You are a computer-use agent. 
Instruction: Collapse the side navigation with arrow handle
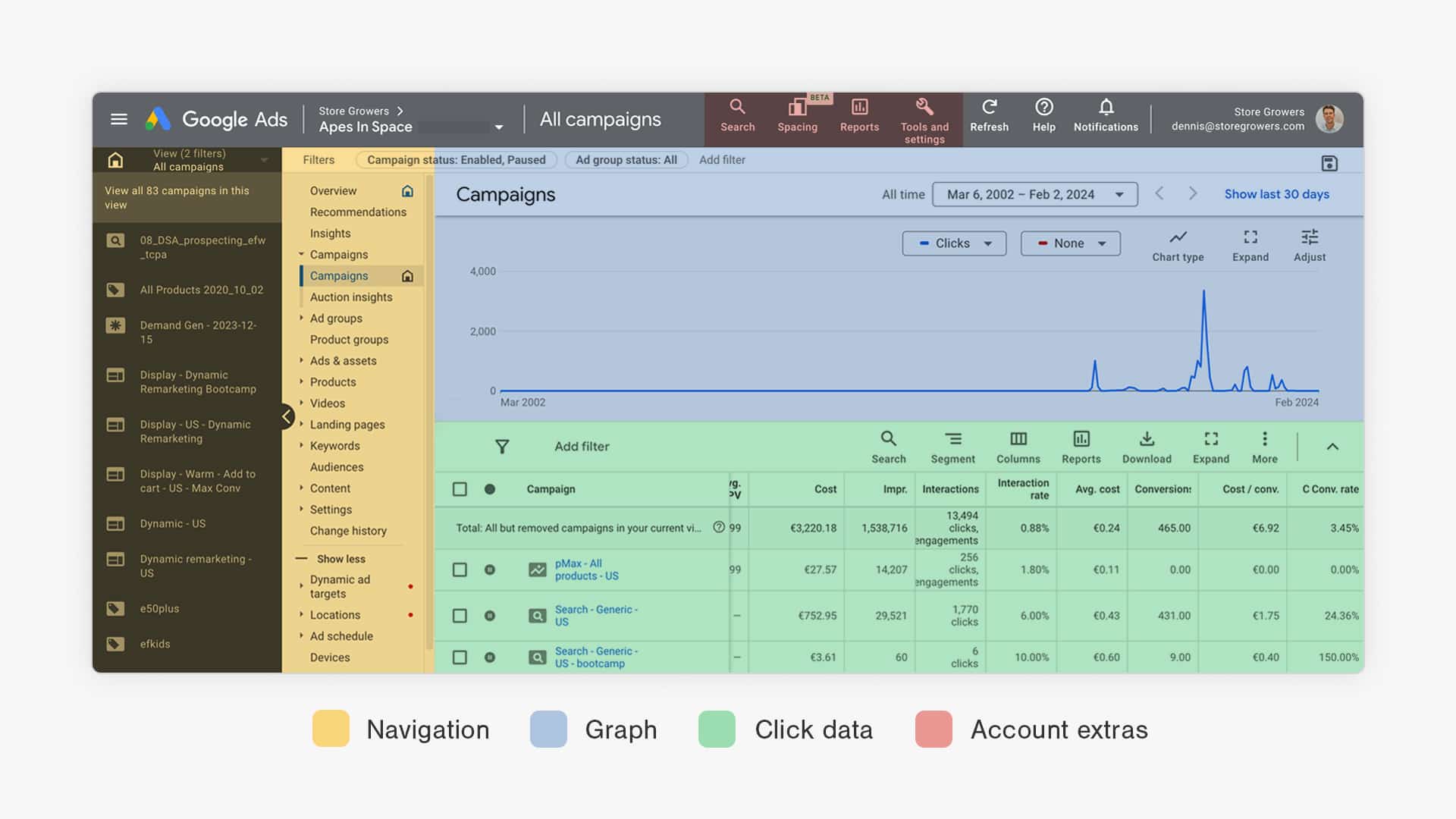287,416
